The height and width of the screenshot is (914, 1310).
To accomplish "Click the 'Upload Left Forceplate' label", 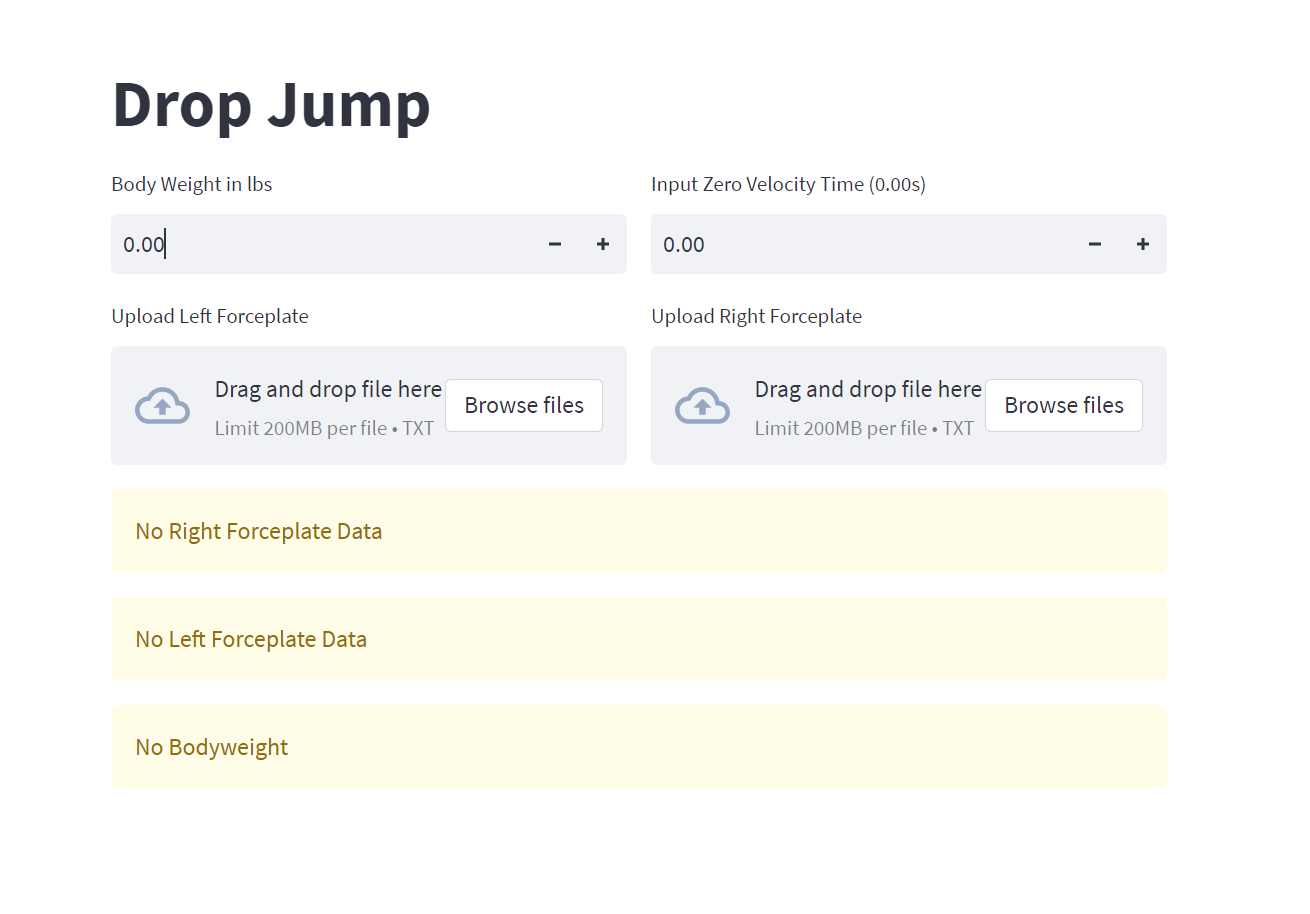I will tap(210, 316).
